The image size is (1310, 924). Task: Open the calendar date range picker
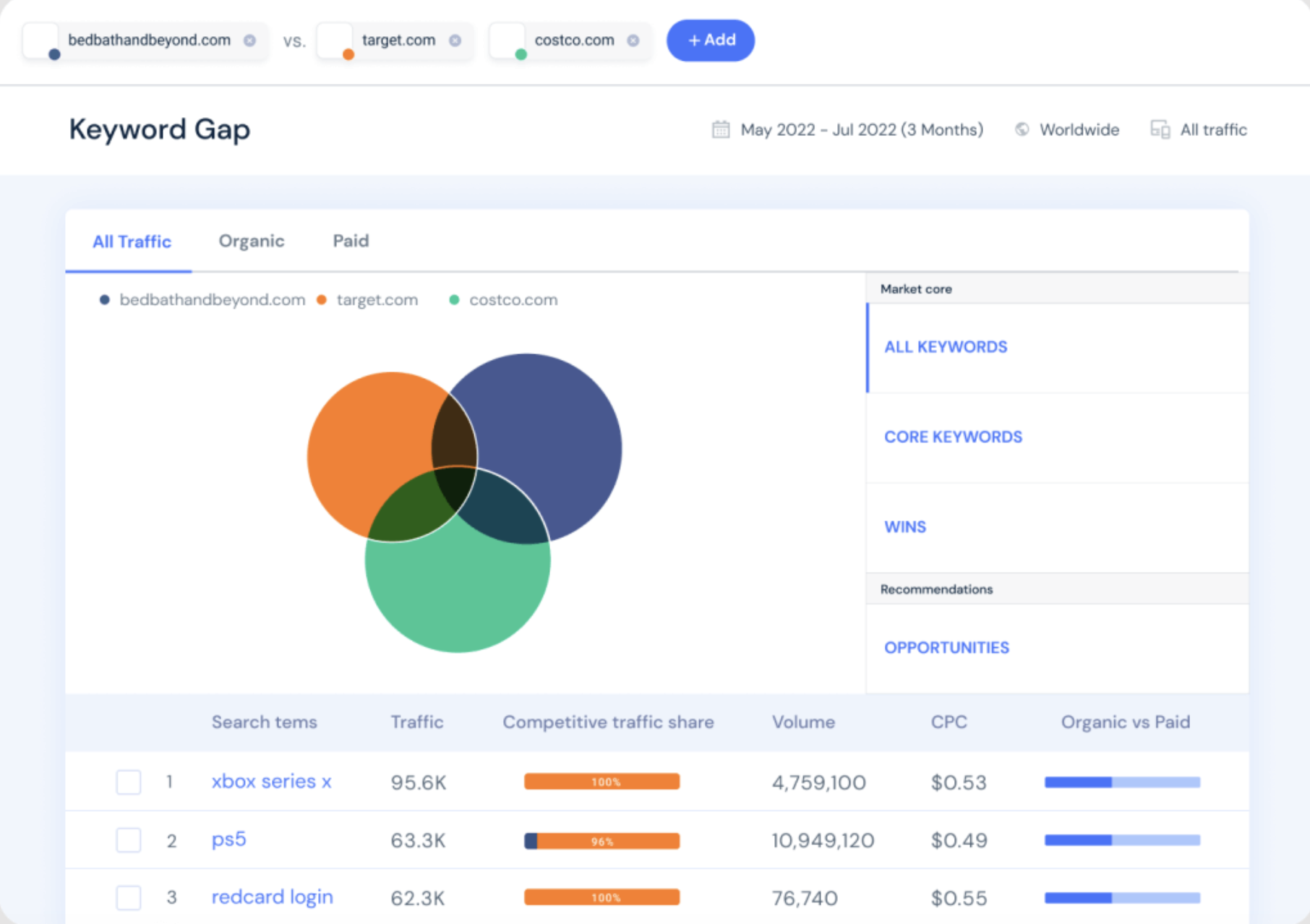pos(719,129)
